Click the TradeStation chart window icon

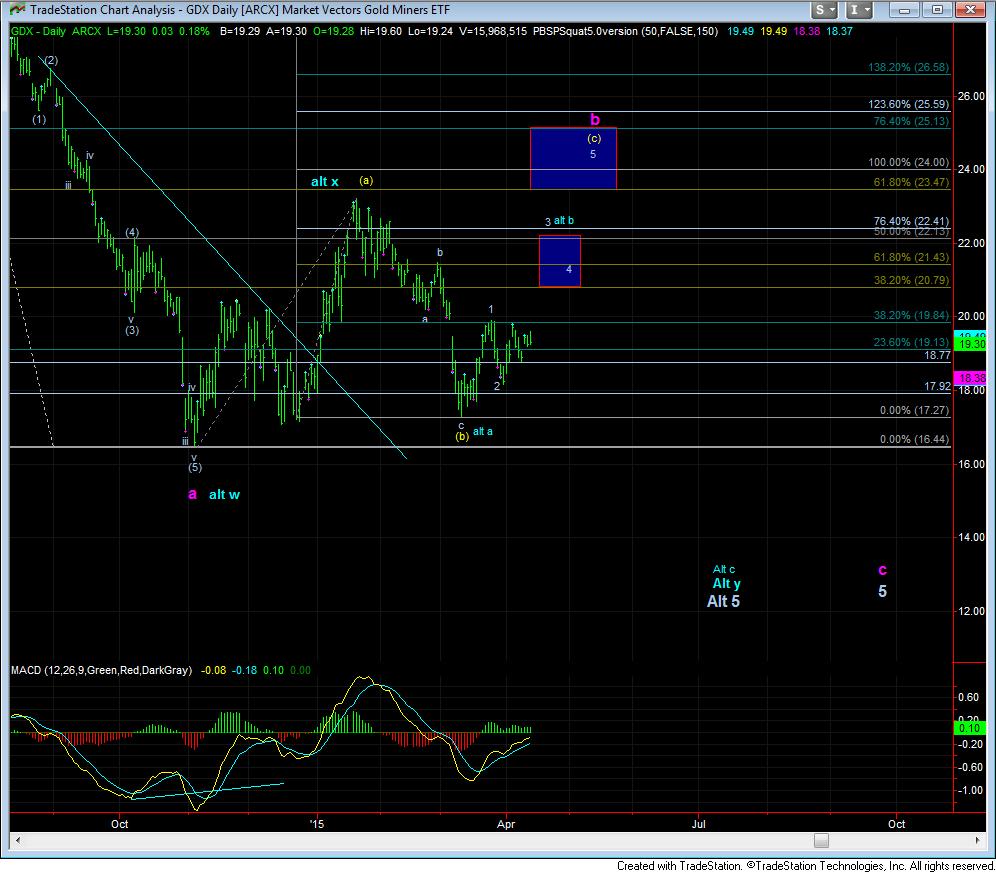click(18, 10)
